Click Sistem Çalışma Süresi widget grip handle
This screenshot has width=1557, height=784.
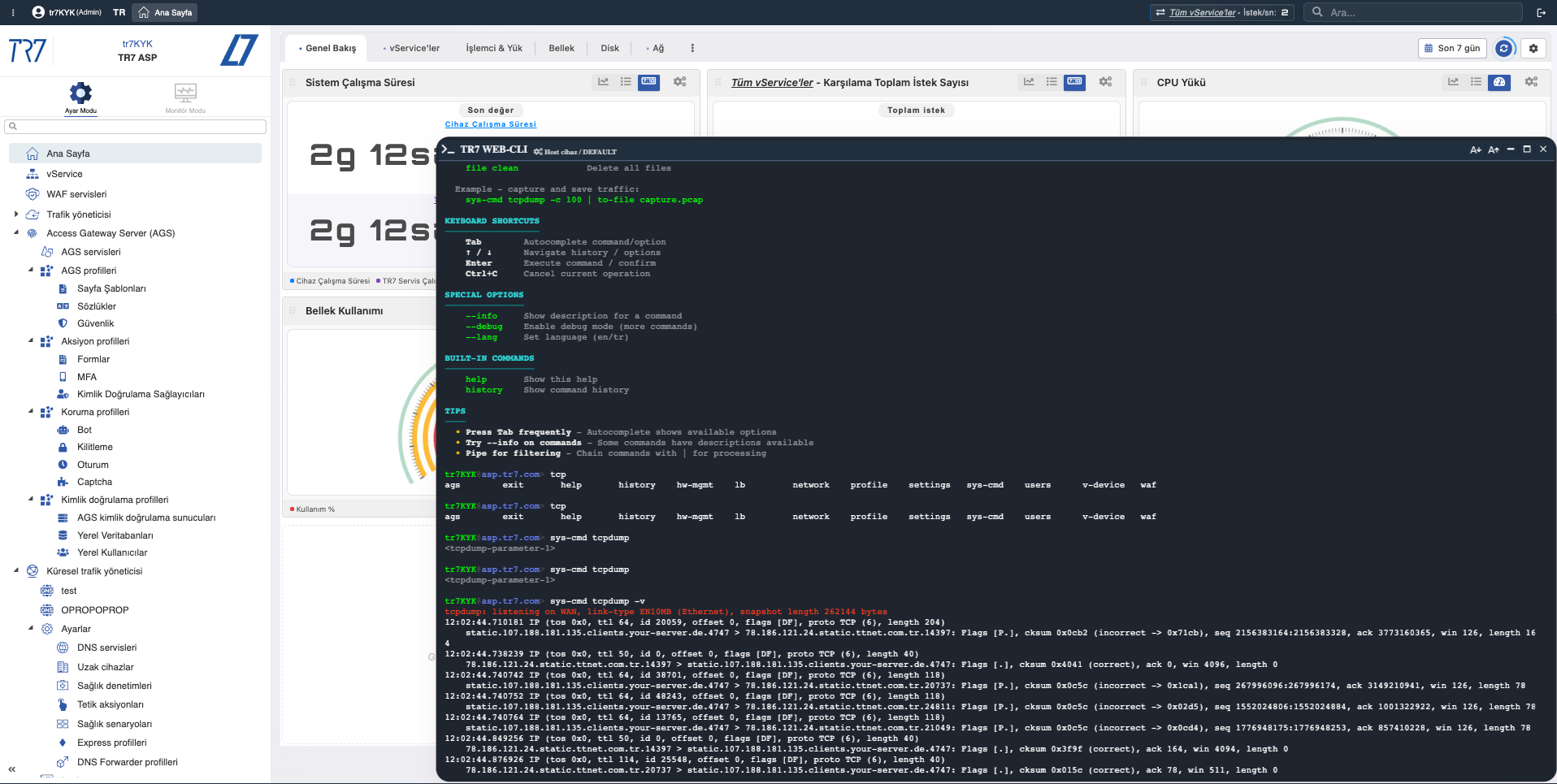293,82
